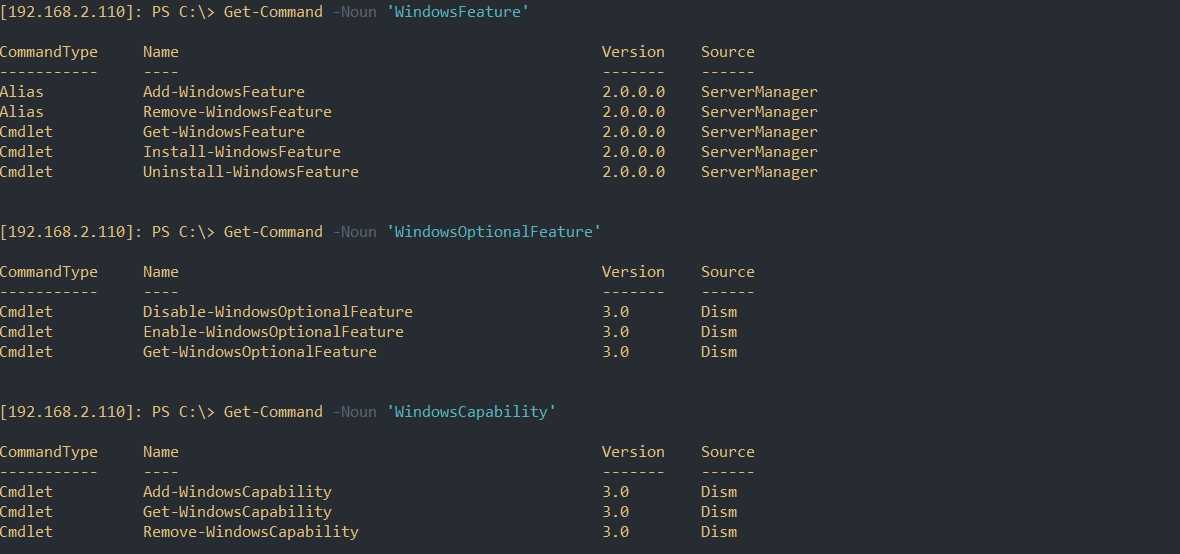Click the Remove-WindowsCapability cmdlet name
1180x554 pixels.
point(250,532)
